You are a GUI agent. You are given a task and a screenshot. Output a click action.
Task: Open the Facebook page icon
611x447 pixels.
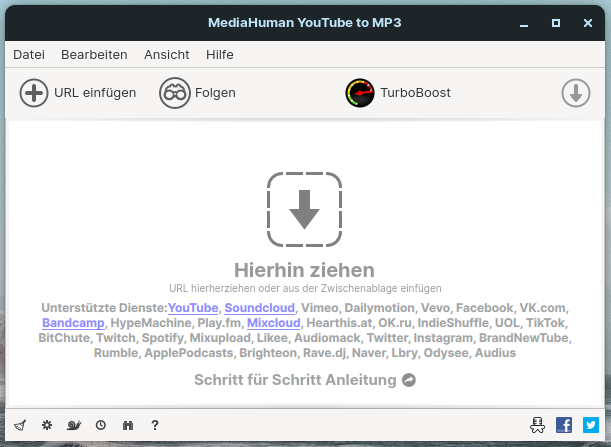pos(564,425)
